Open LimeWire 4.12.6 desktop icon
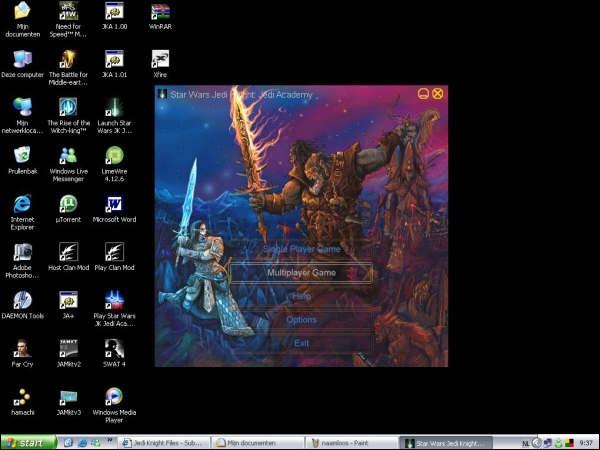The height and width of the screenshot is (450, 600). click(114, 155)
